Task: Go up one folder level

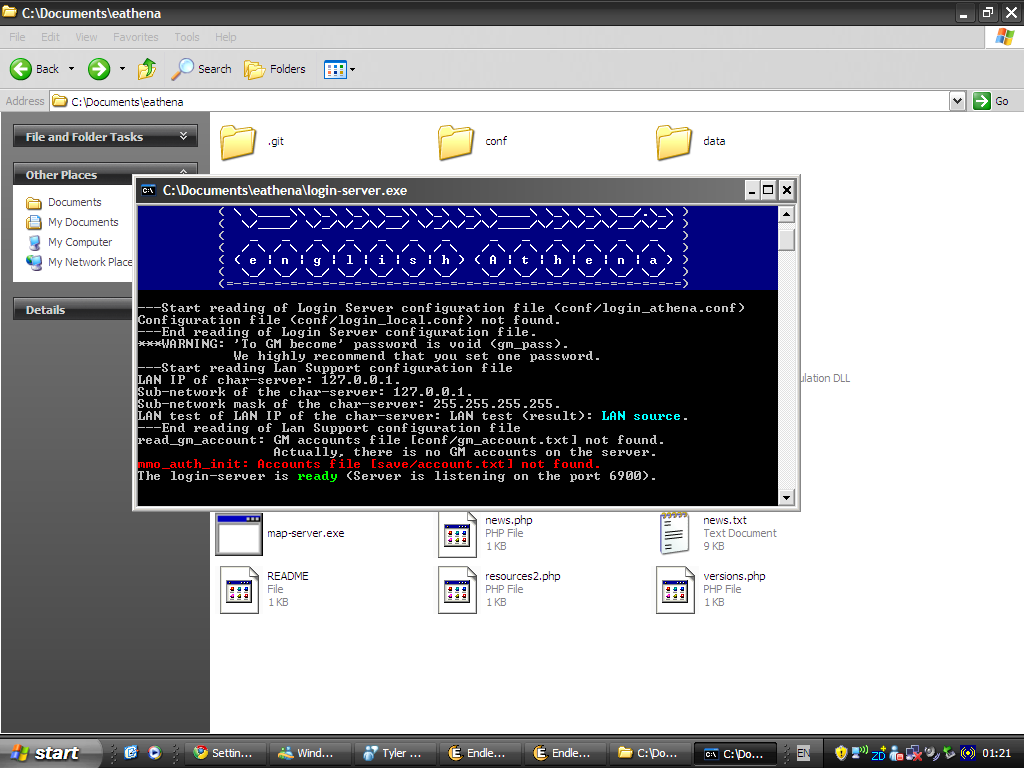Action: 147,69
